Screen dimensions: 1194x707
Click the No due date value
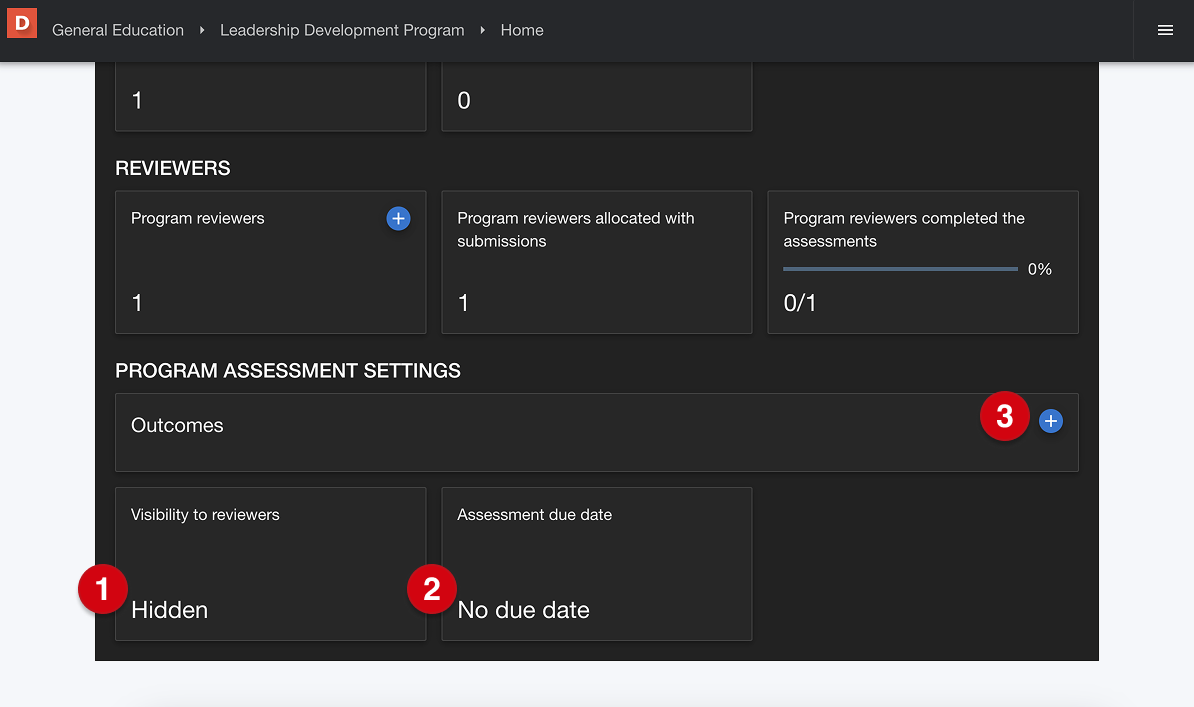click(x=523, y=609)
